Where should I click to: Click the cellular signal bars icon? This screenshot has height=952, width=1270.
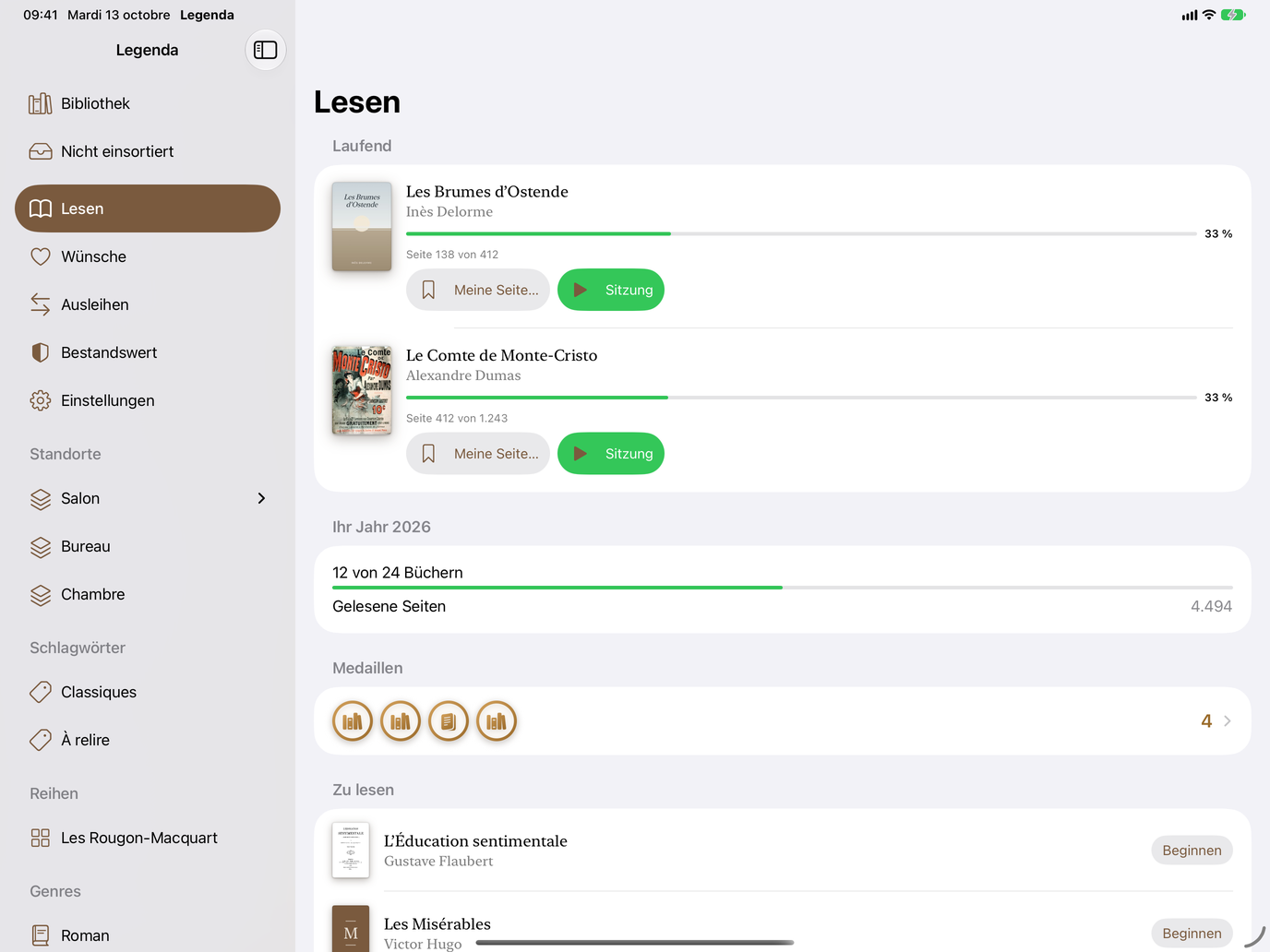click(1190, 15)
